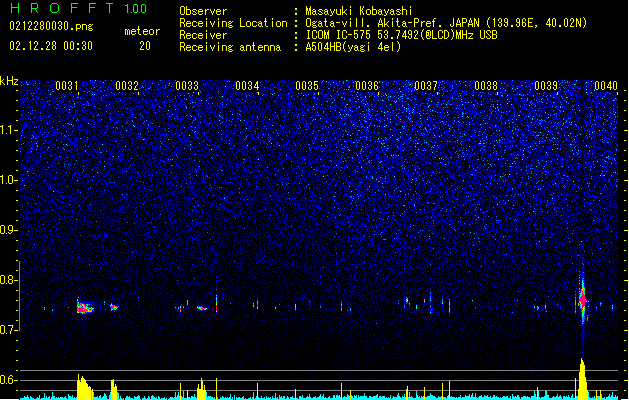This screenshot has width=629, height=400.
Task: Click the 0.7 kHz axis label
Action: coord(8,330)
